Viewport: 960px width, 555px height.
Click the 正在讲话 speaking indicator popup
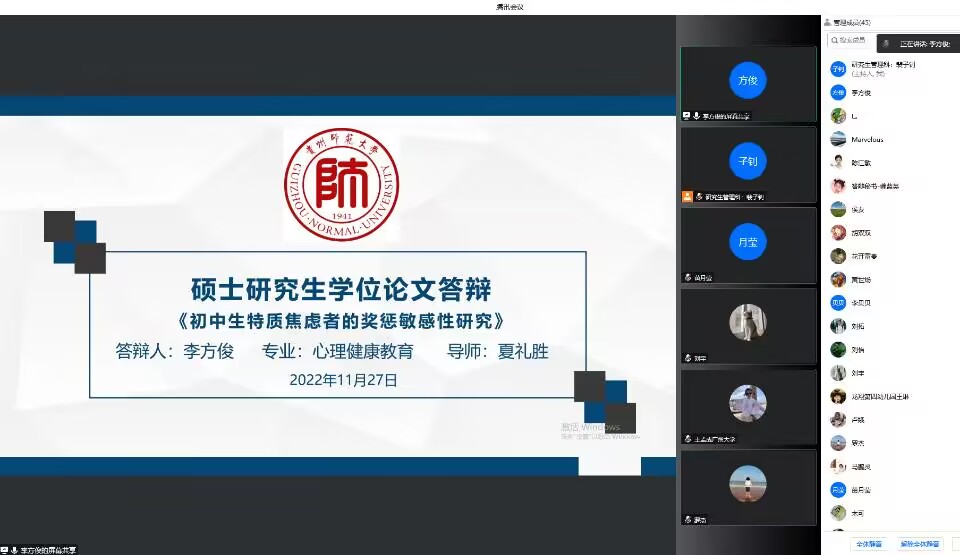coord(918,43)
